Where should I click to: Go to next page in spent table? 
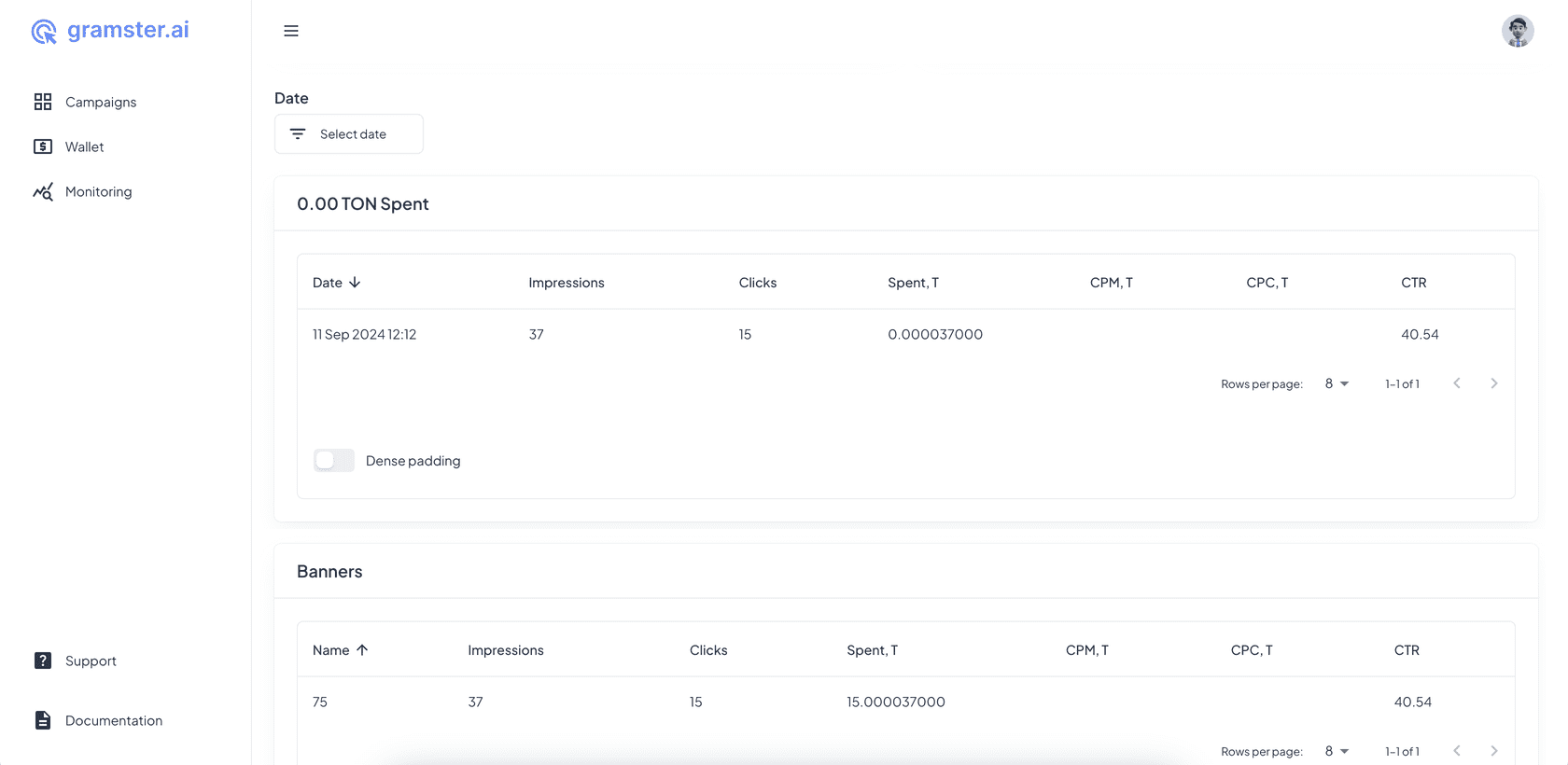tap(1493, 383)
